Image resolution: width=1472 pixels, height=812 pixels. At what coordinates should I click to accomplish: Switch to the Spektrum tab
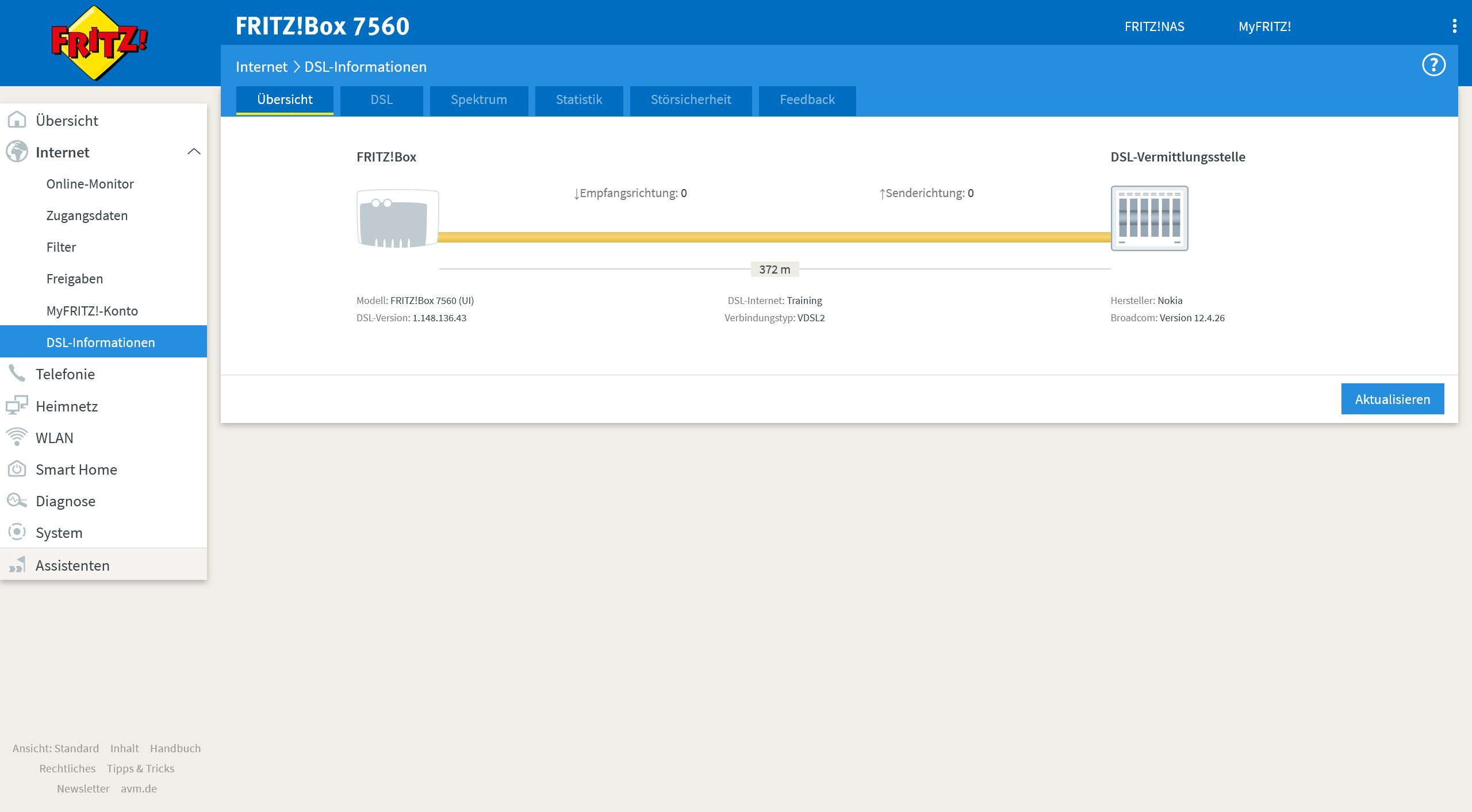coord(478,100)
